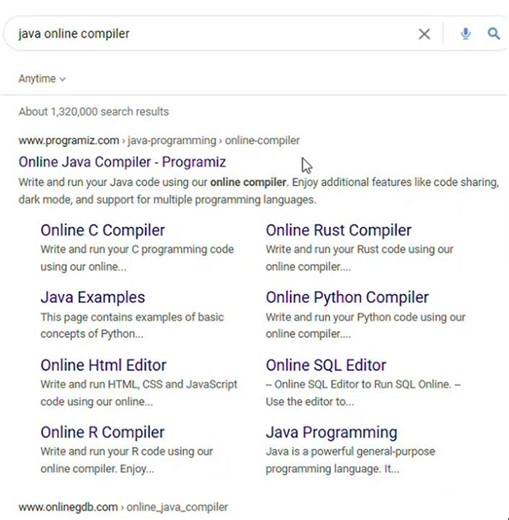
Task: Clear the search query with the X icon
Action: click(424, 34)
